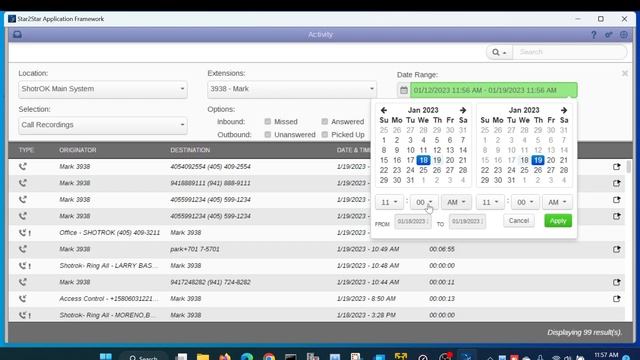
Task: Click the TO date input
Action: coord(467,222)
